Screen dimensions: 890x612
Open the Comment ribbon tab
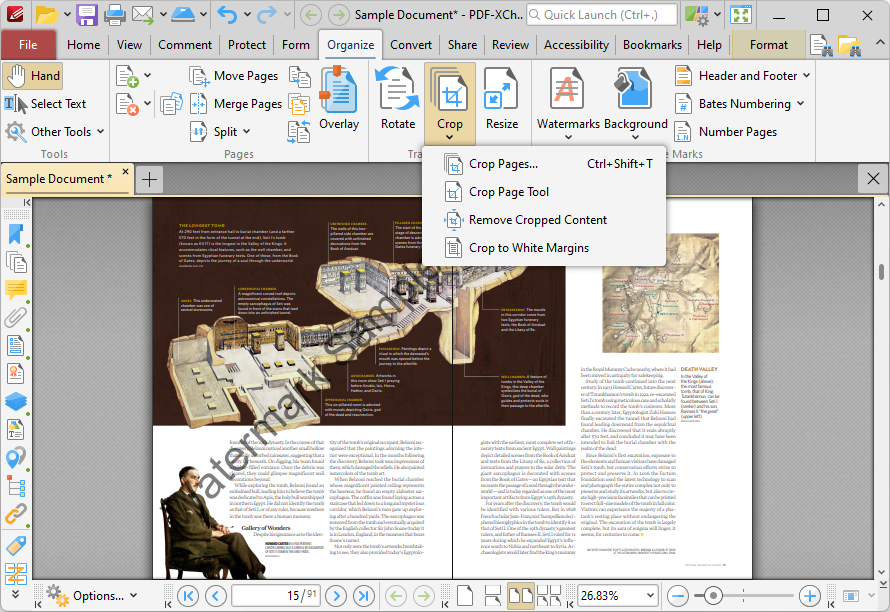click(x=185, y=45)
